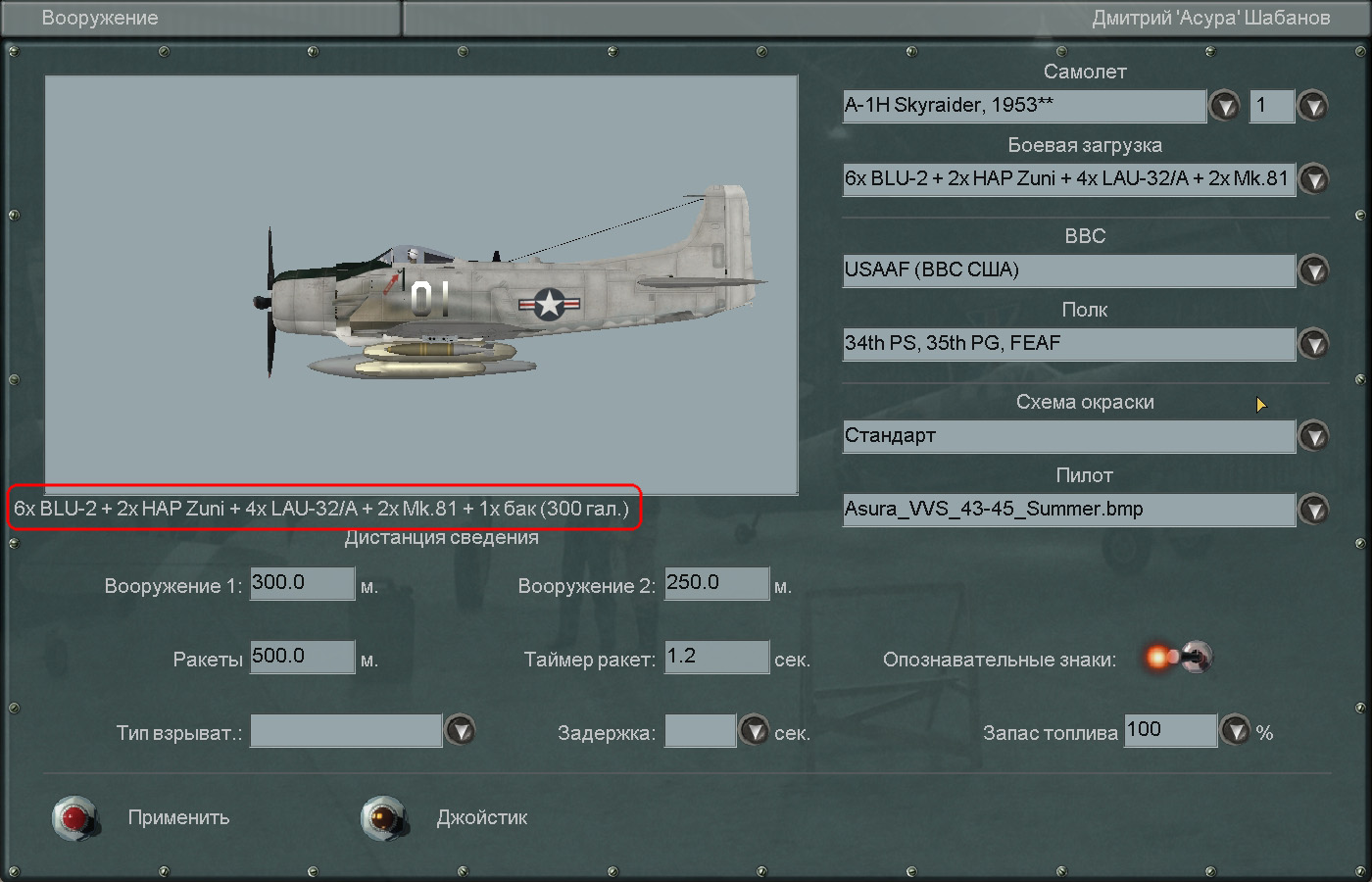Expand the Полк regiment dropdown
This screenshot has height=882, width=1372.
1313,344
